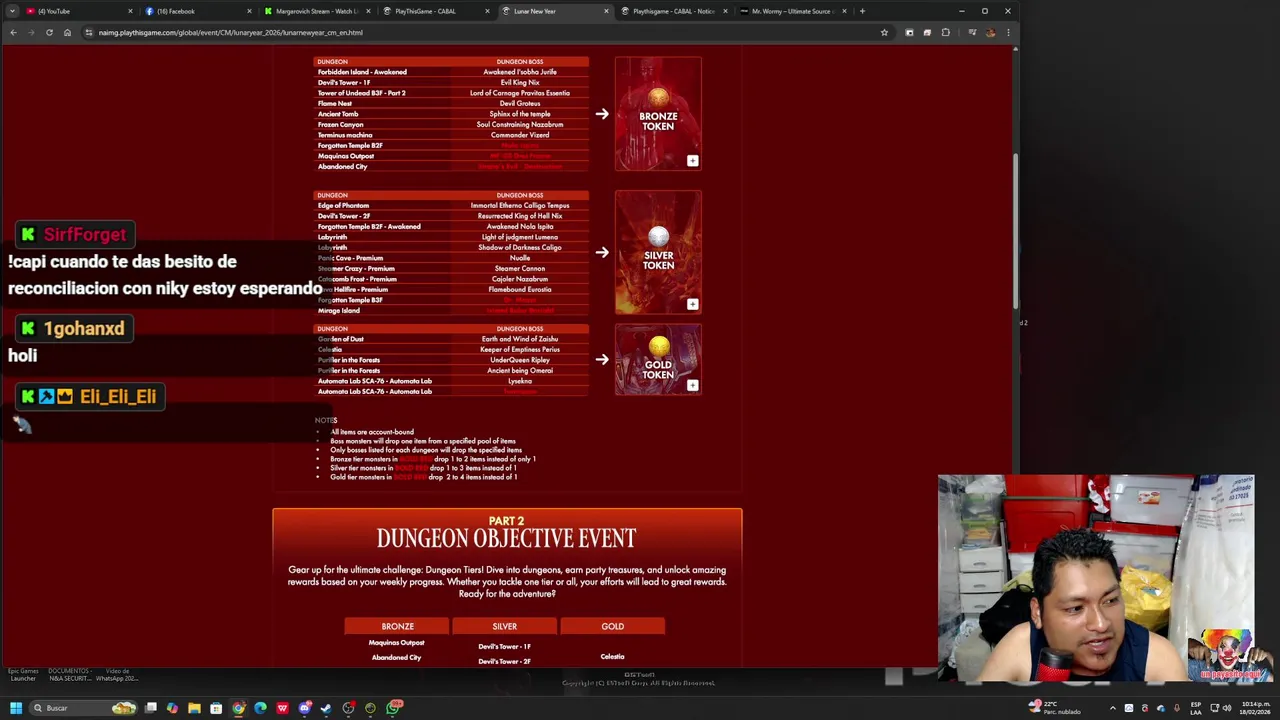The height and width of the screenshot is (720, 1280).
Task: Bookmark this page with the star icon
Action: click(884, 32)
